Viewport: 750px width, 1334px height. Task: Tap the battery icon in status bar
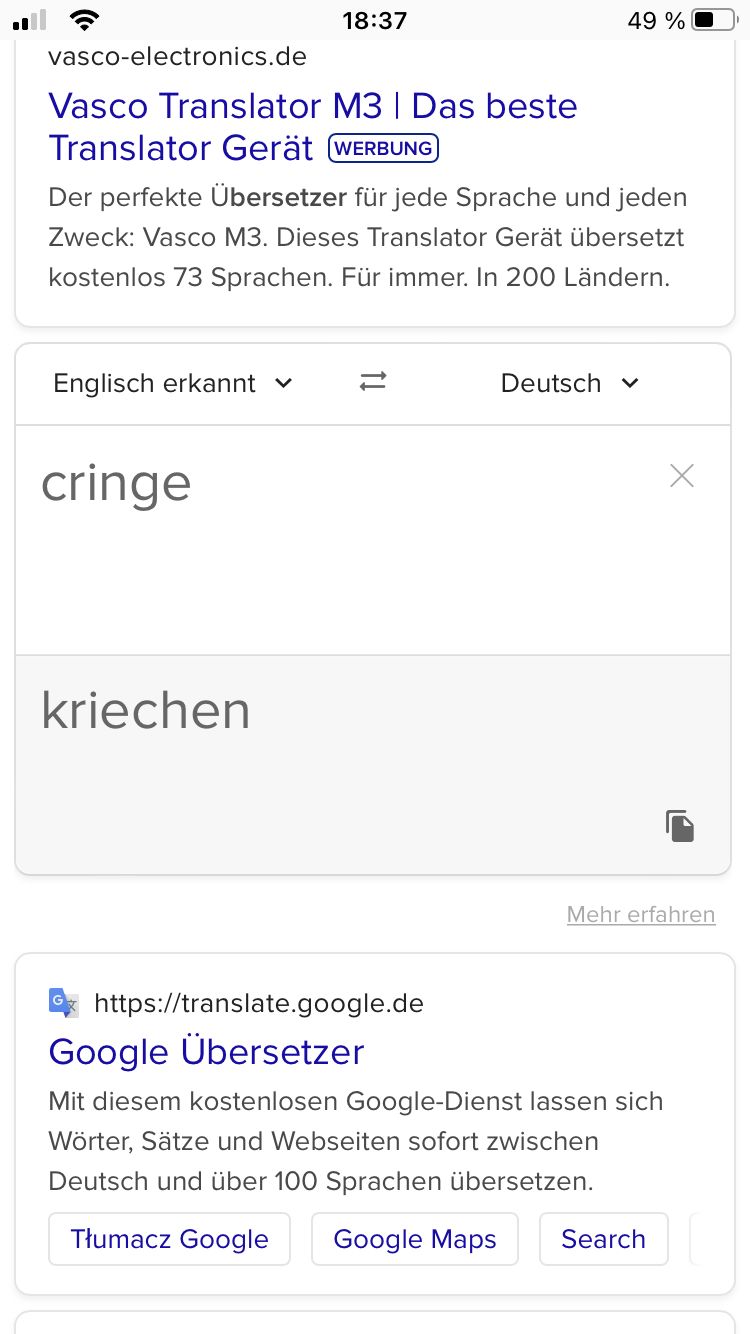714,20
